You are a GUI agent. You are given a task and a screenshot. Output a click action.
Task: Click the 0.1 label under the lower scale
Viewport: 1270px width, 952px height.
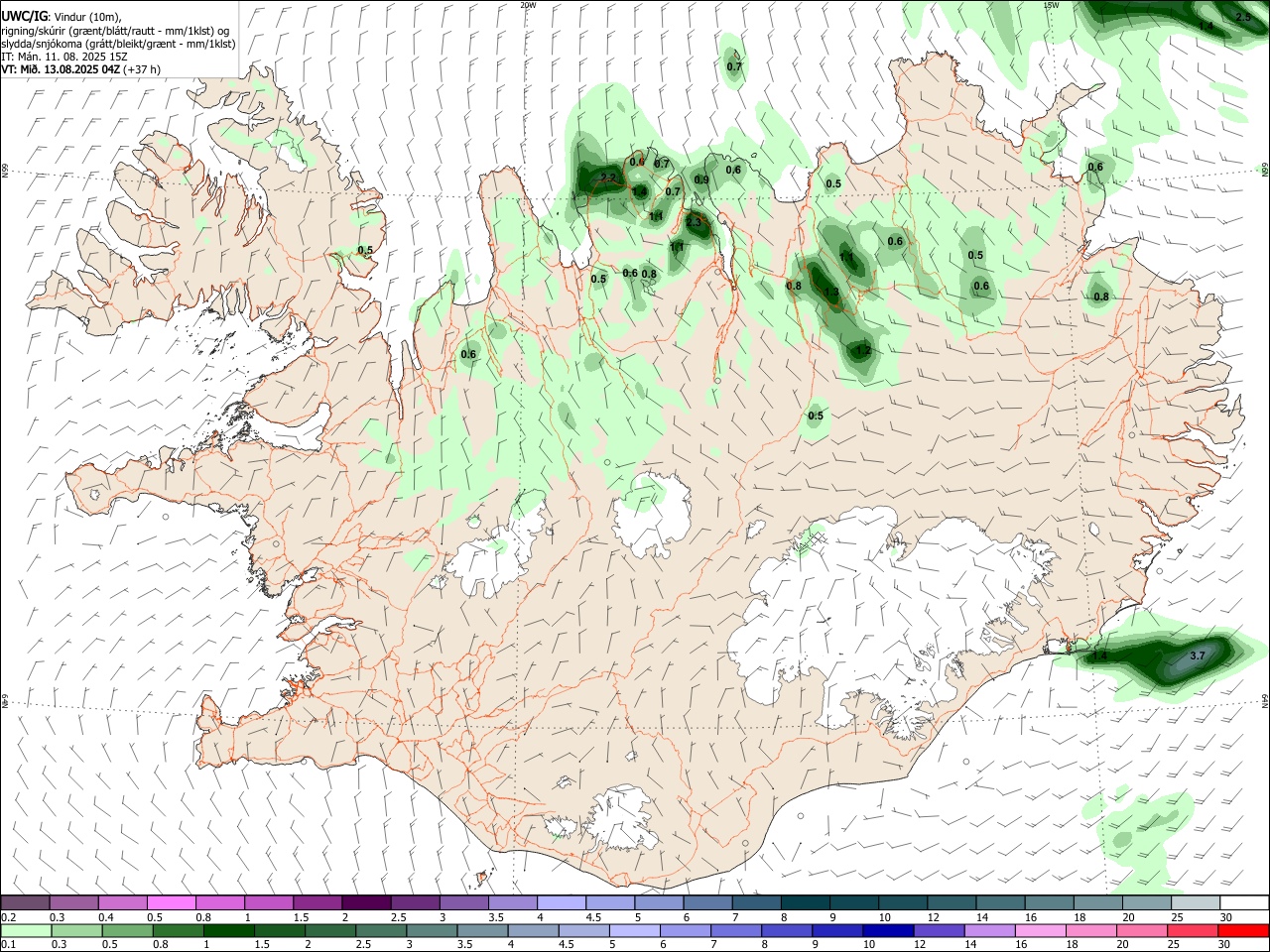click(8, 944)
